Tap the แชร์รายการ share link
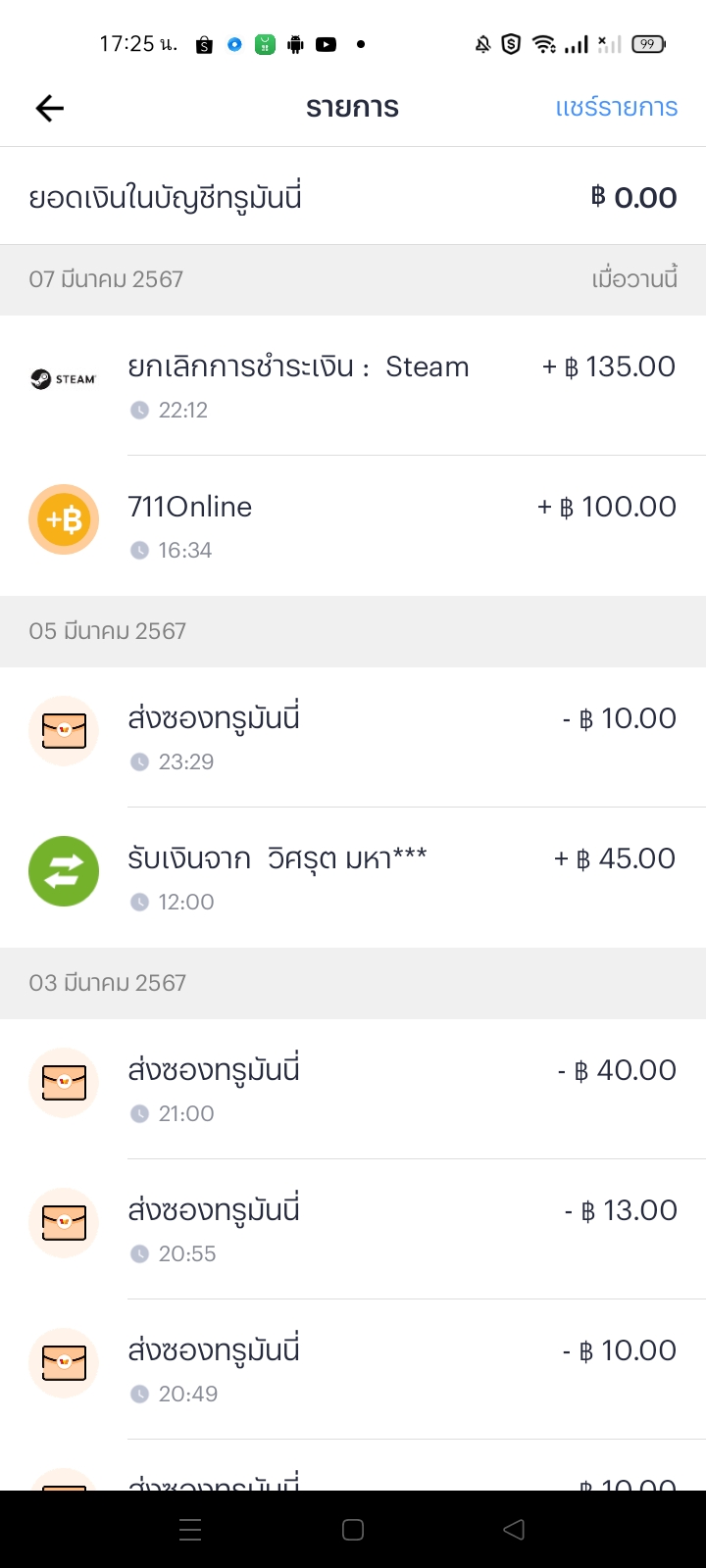Screen dimensions: 706x1568 (x=616, y=108)
